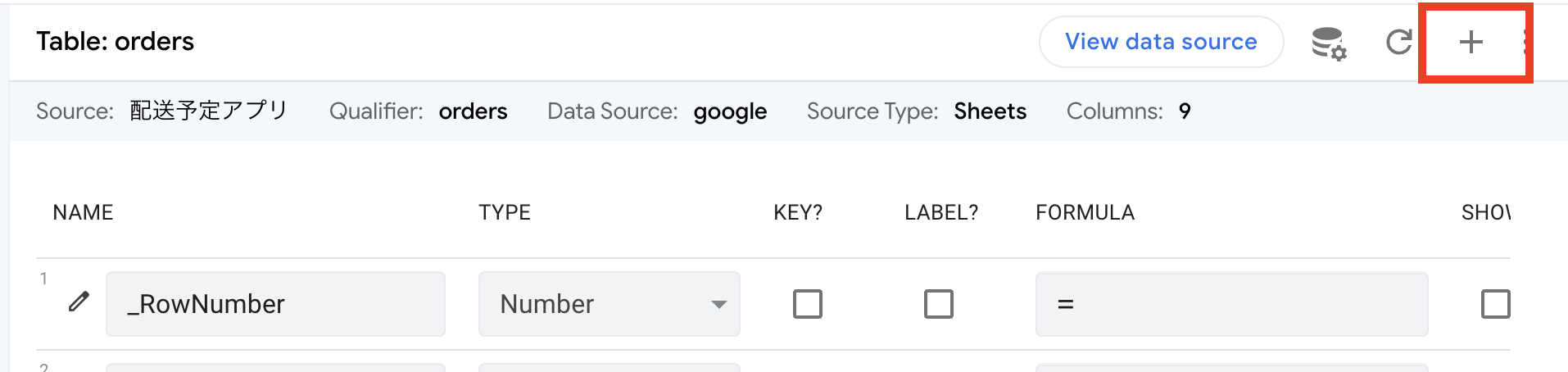1568x372 pixels.
Task: Add a virtual column with plus icon
Action: point(1471,42)
